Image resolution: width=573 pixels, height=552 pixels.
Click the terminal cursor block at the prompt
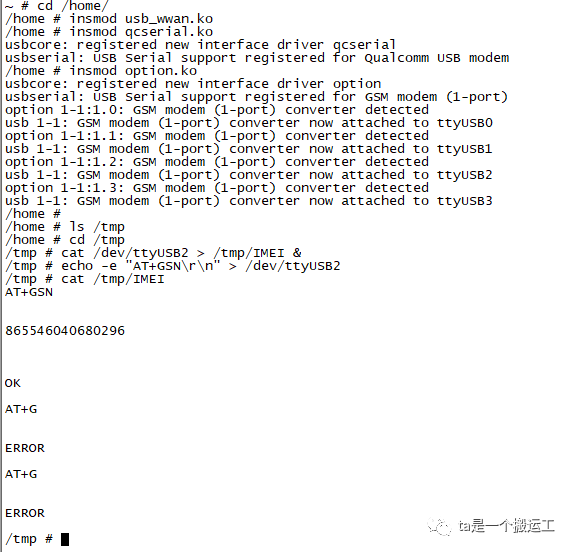[x=65, y=539]
